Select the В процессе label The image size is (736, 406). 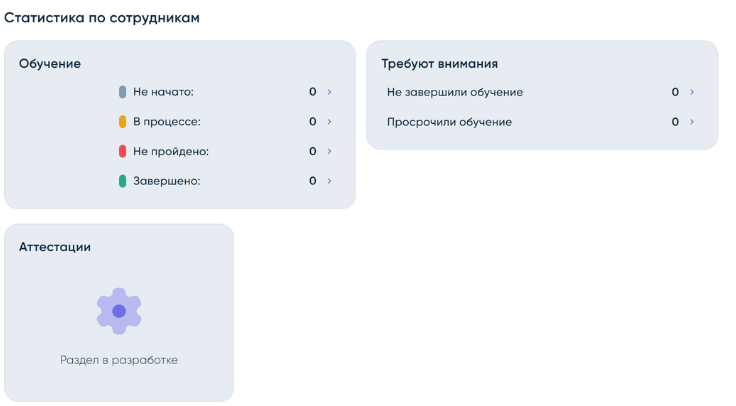pyautogui.click(x=167, y=122)
